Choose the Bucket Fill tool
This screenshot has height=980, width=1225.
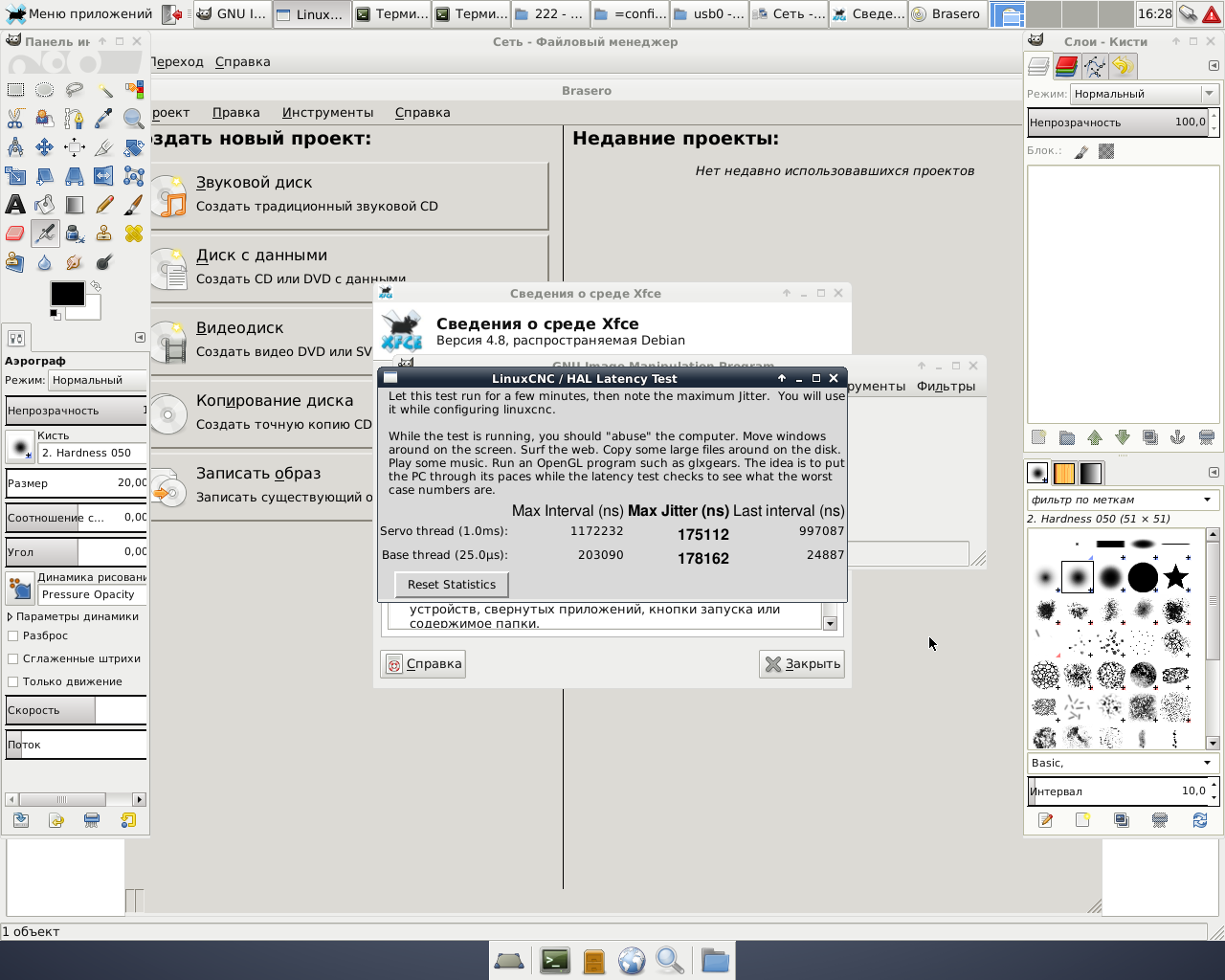(x=45, y=205)
